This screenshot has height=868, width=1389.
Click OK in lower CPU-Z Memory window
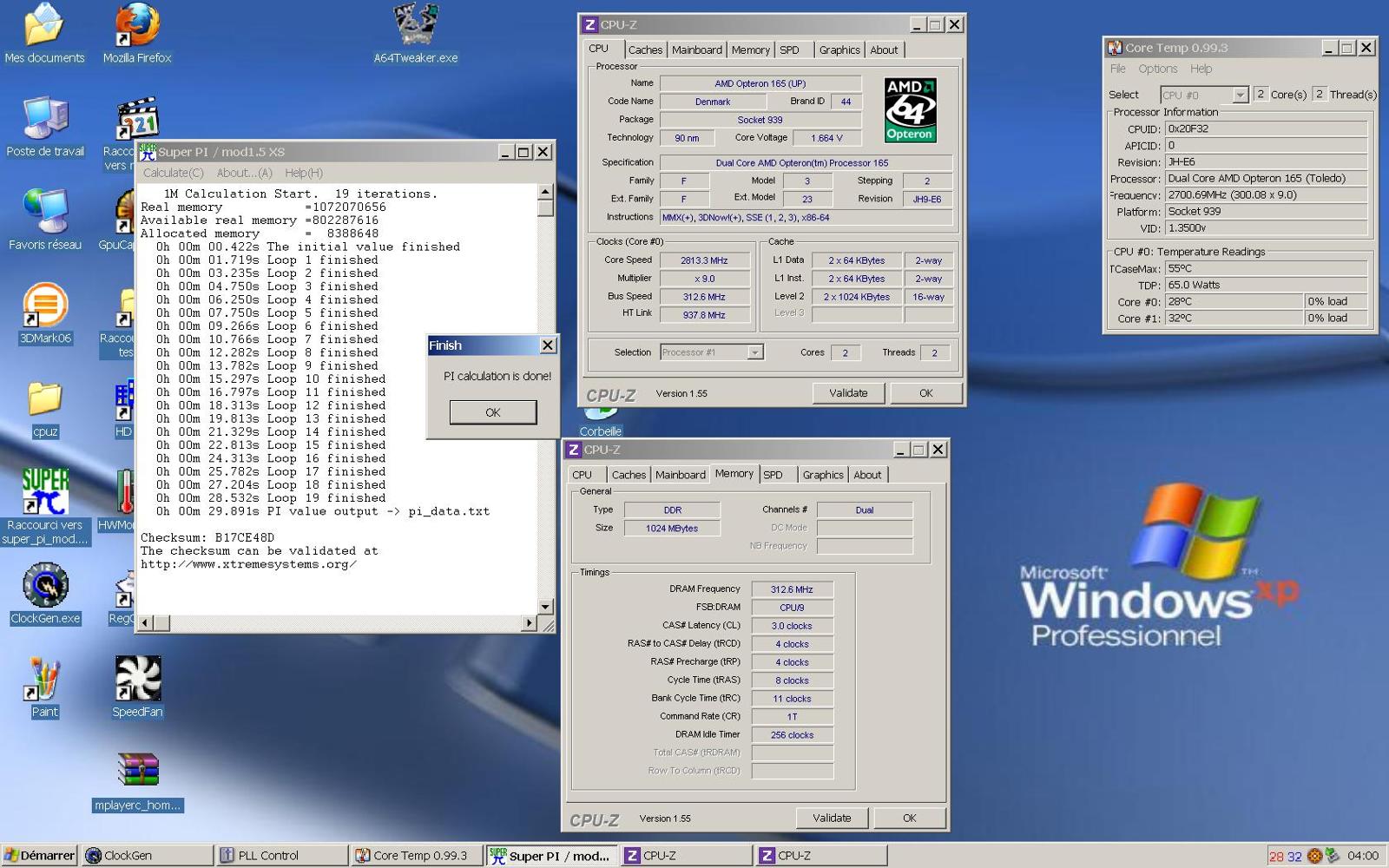coord(910,818)
